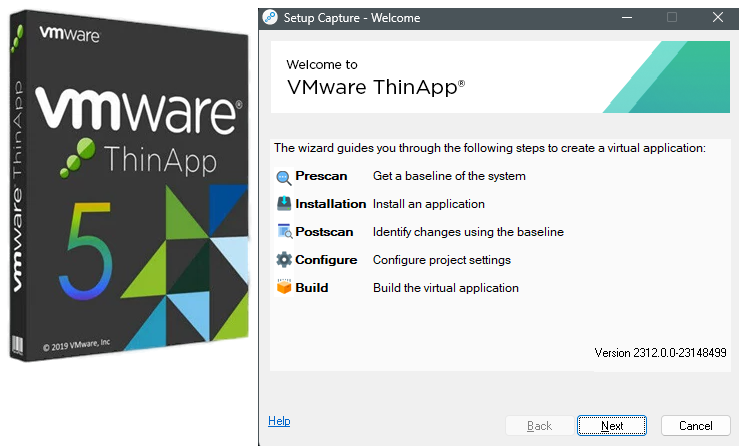Open the Help link
The height and width of the screenshot is (446, 739).
279,421
